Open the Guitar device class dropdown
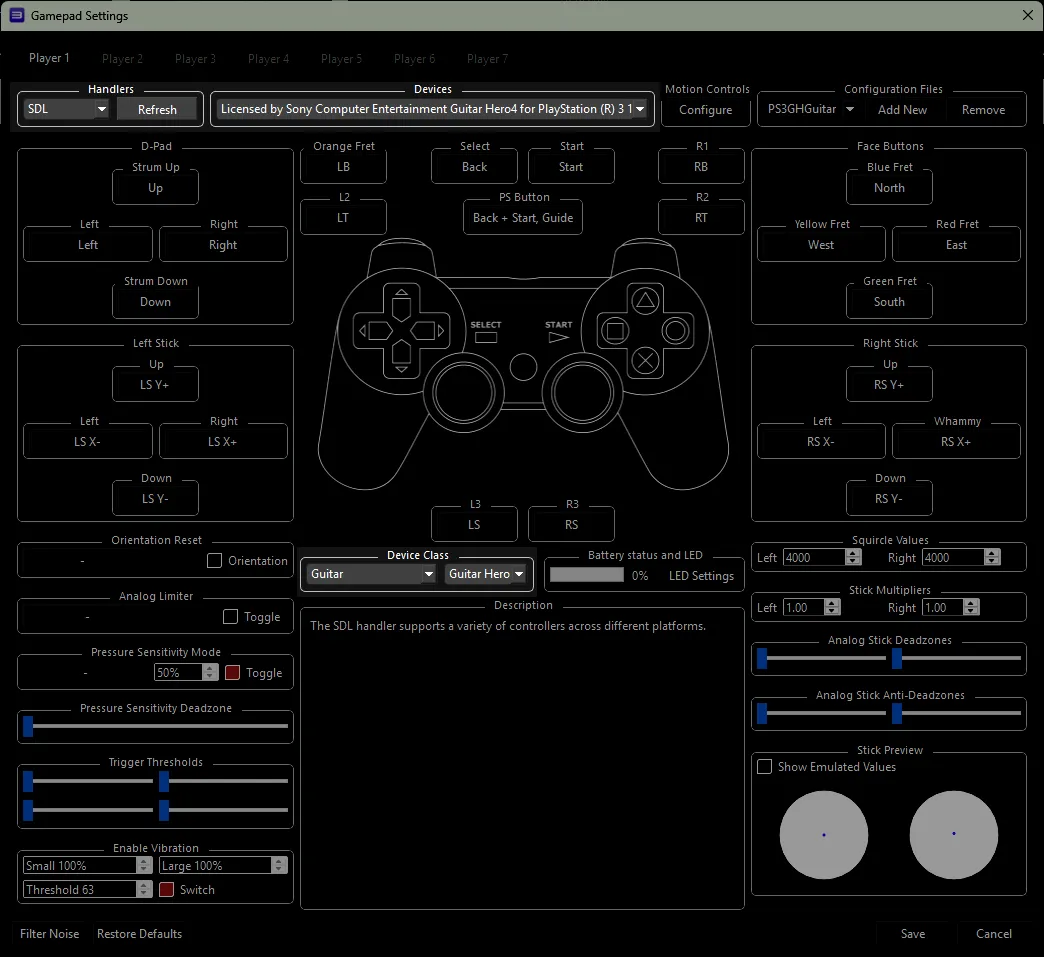Viewport: 1044px width, 957px height. pos(371,573)
